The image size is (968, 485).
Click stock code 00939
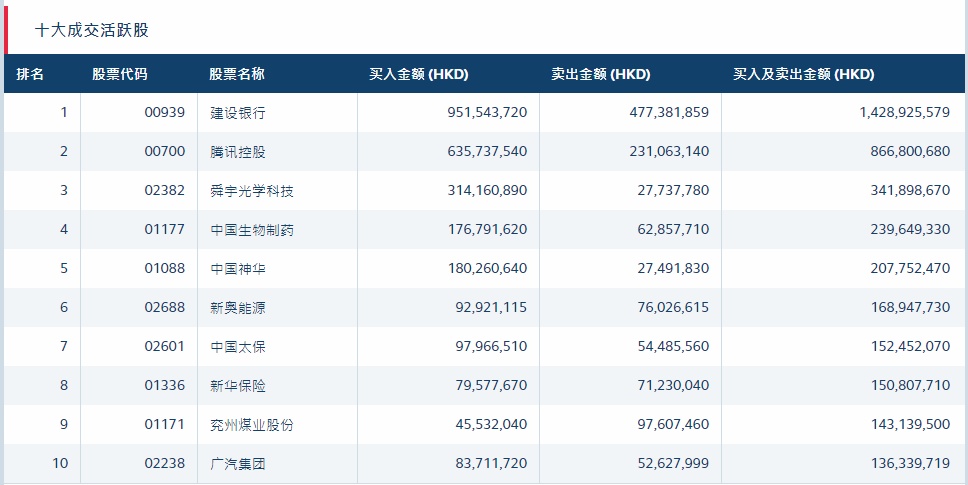point(165,113)
